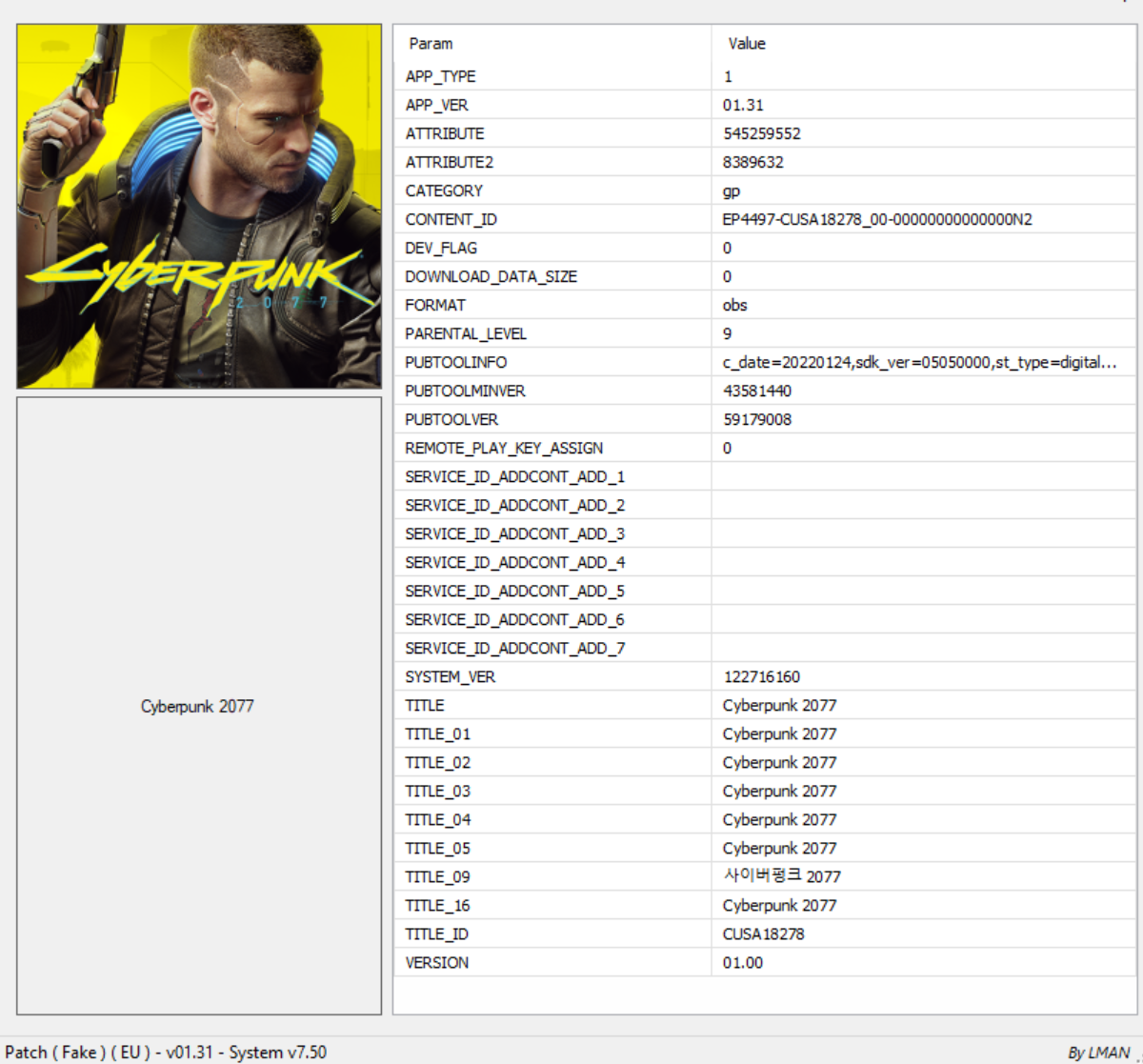Image resolution: width=1143 pixels, height=1064 pixels.
Task: Click the Cyberpunk 2077 label in left panel
Action: point(197,706)
